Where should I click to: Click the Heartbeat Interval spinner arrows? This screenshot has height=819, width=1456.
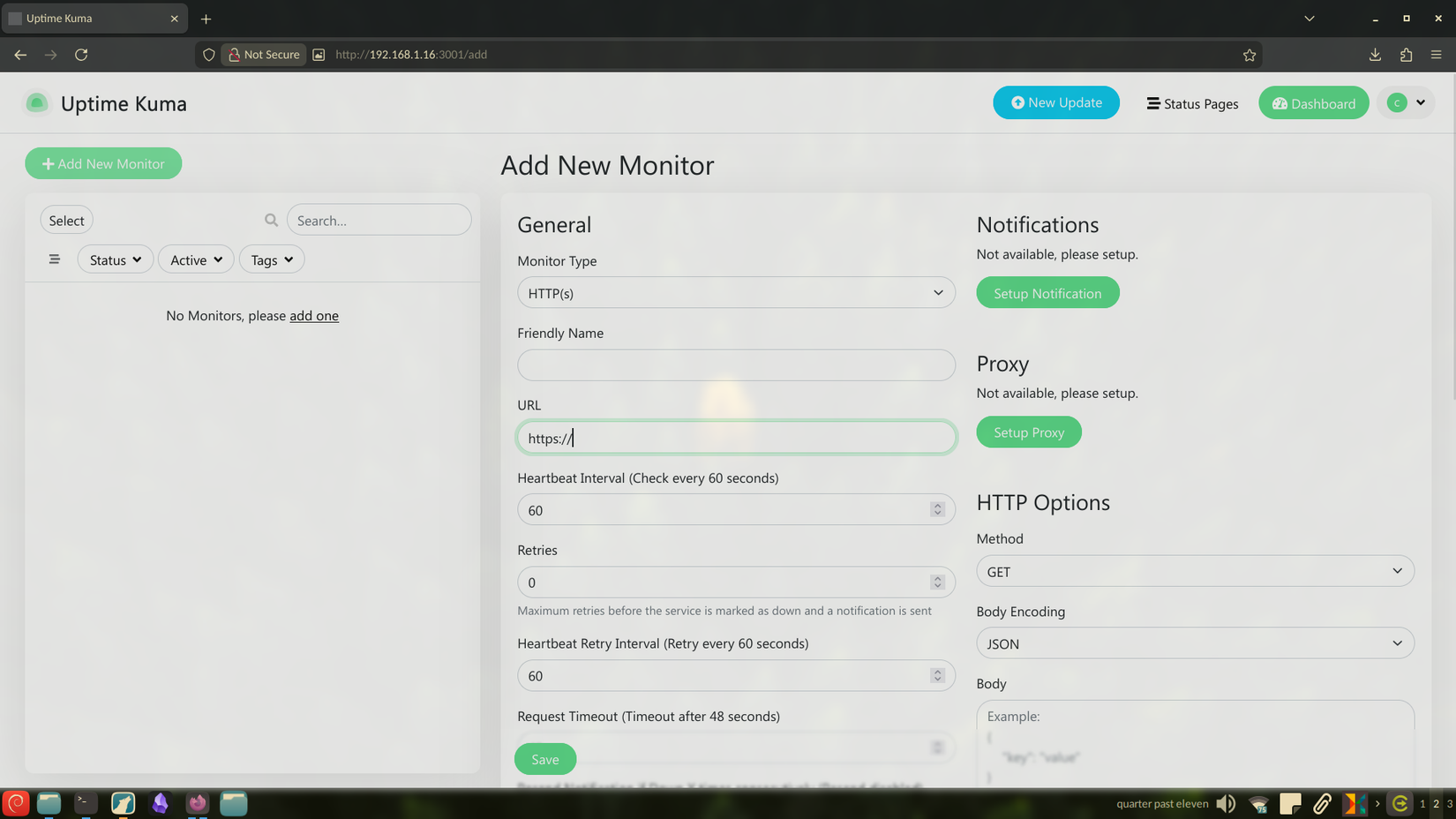pyautogui.click(x=937, y=510)
